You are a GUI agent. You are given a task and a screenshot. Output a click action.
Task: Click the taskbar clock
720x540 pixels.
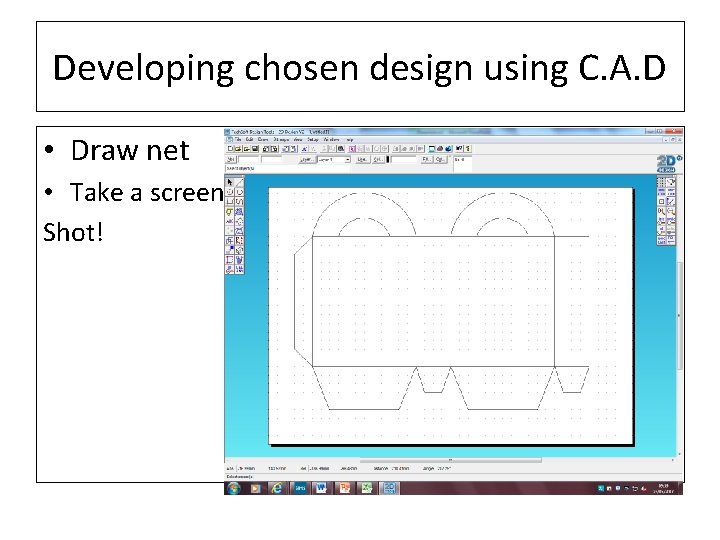point(664,489)
